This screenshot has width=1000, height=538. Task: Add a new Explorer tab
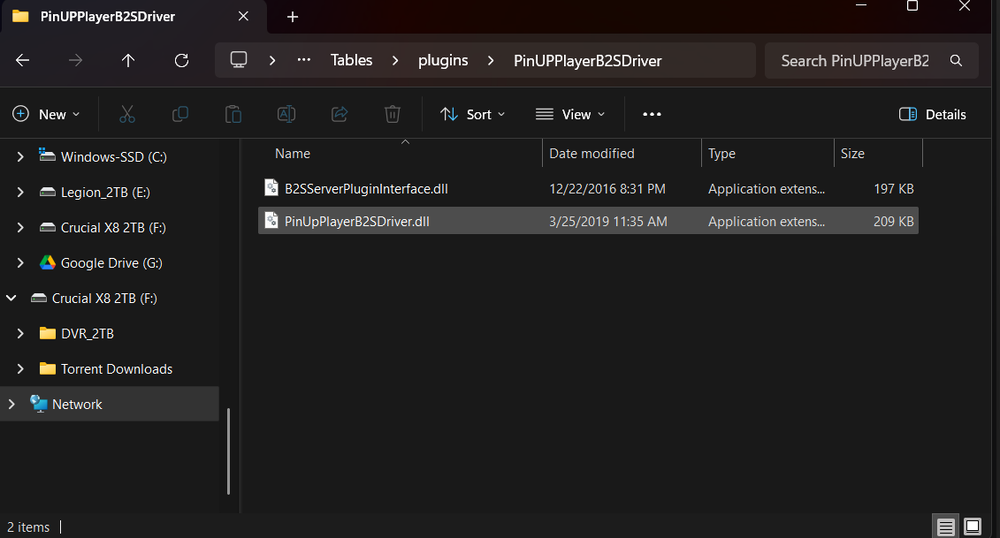293,17
